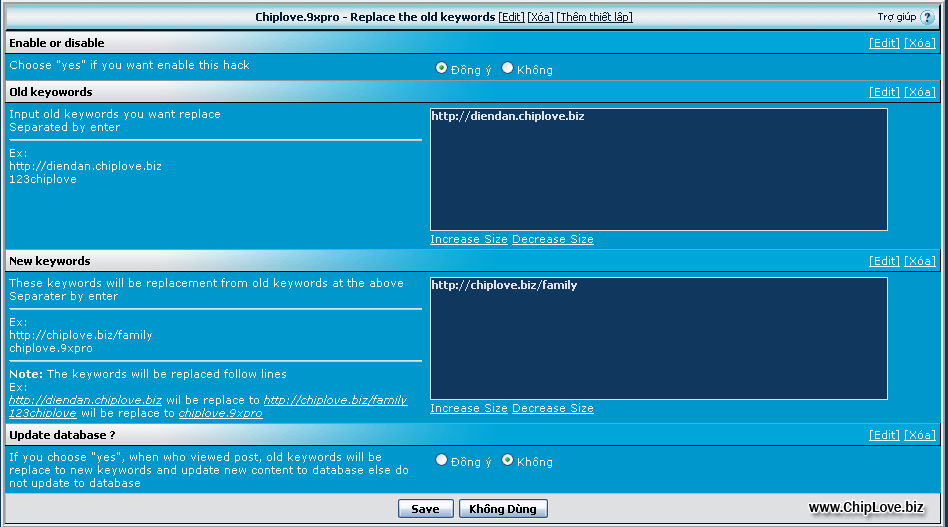Image resolution: width=948 pixels, height=527 pixels.
Task: Focus the New keywords text area
Action: [x=659, y=338]
